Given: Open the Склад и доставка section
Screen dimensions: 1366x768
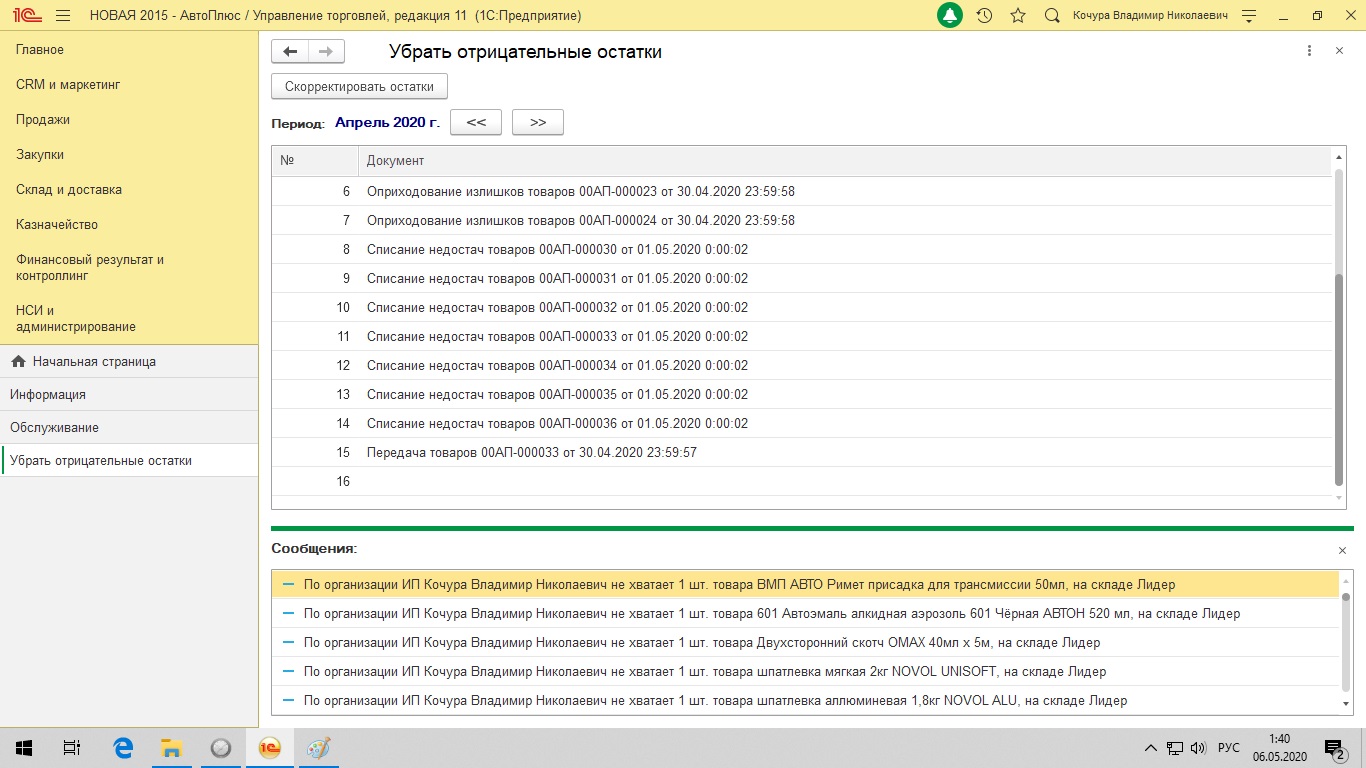Looking at the screenshot, I should (69, 190).
